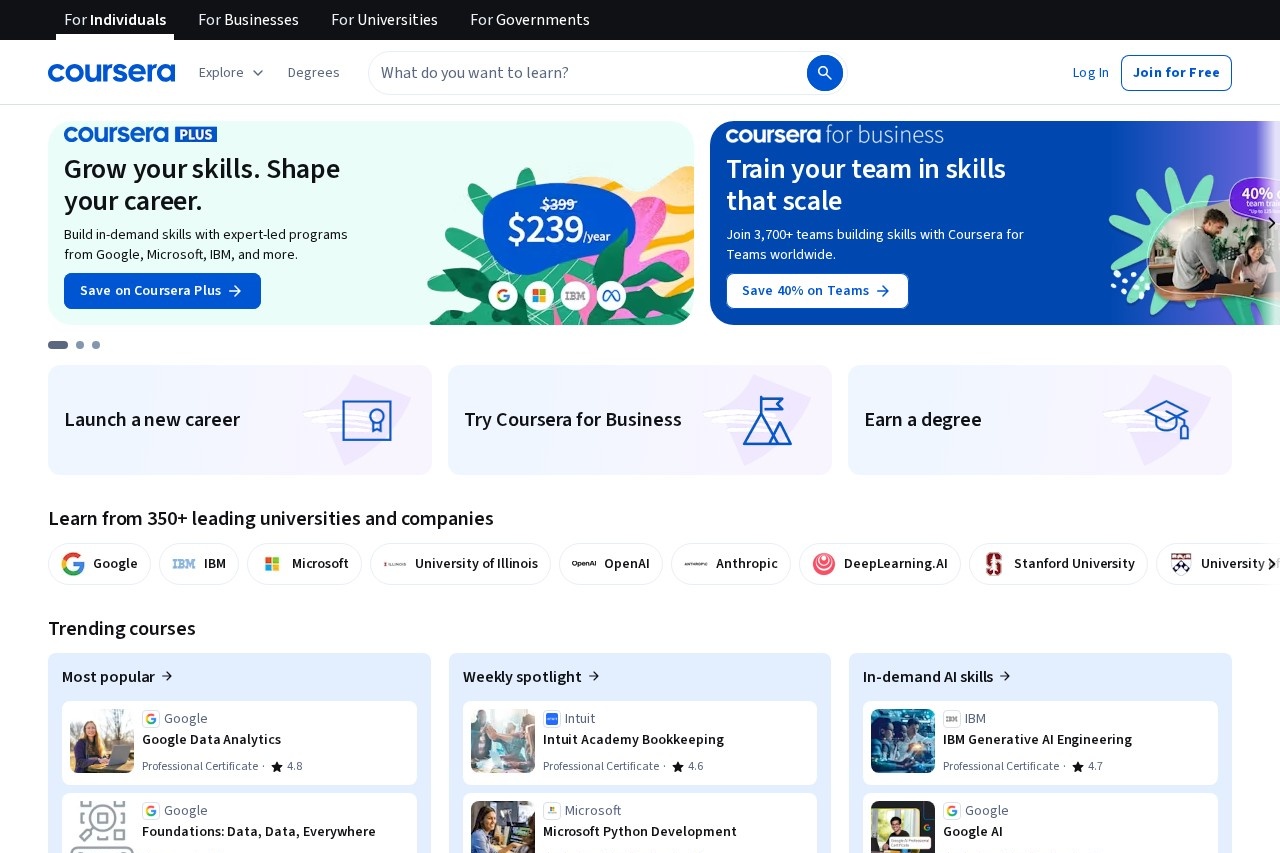Viewport: 1280px width, 853px height.
Task: Select the IBM partner logo
Action: (198, 563)
